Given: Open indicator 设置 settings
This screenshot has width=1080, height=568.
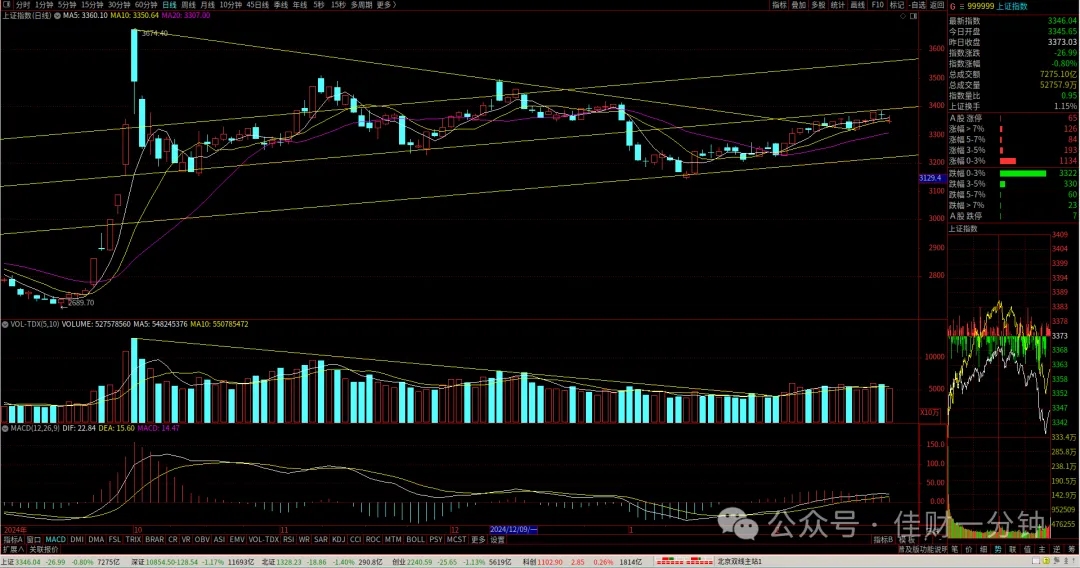Looking at the screenshot, I should (x=497, y=540).
